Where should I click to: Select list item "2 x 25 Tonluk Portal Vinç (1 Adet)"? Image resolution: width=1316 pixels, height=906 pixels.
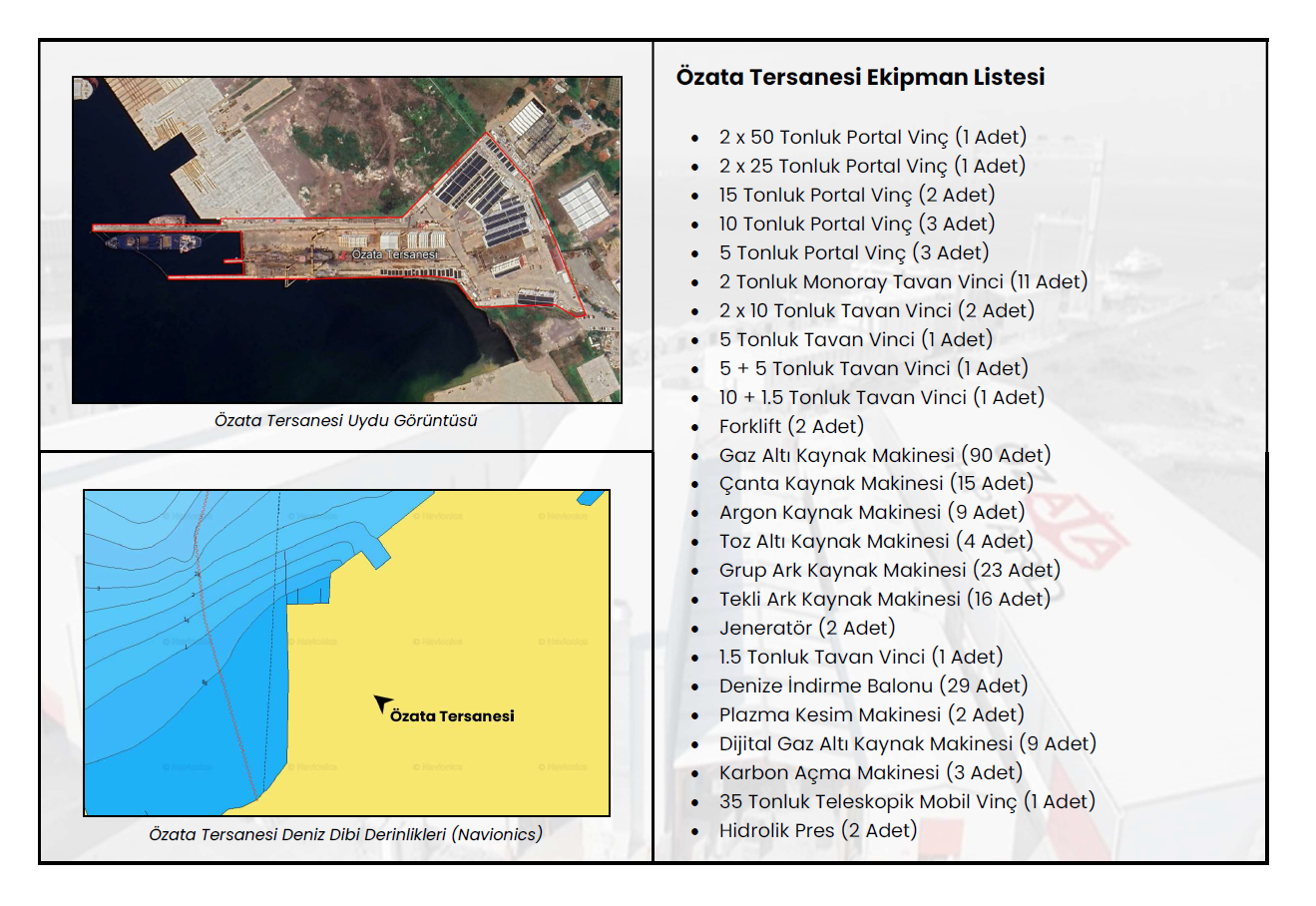tap(872, 166)
